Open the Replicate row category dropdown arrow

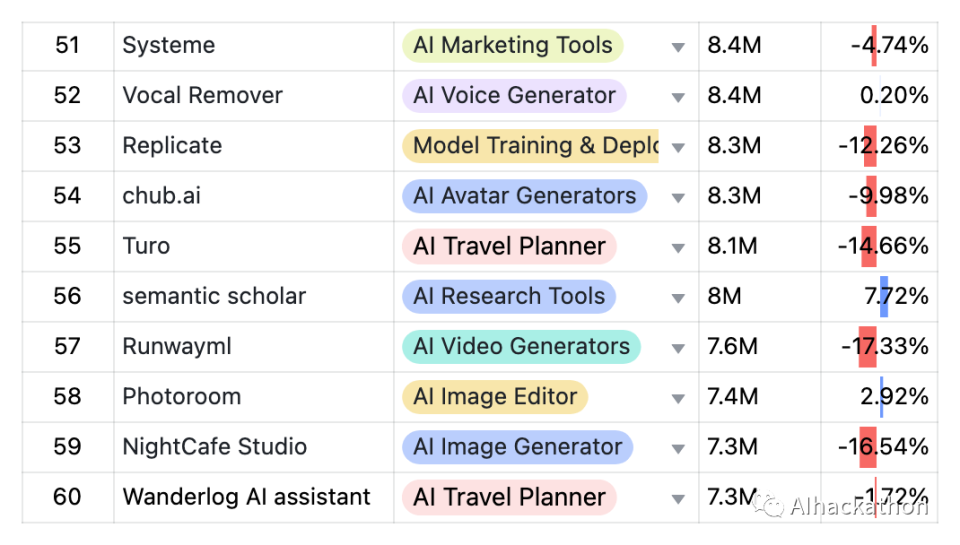(x=678, y=147)
